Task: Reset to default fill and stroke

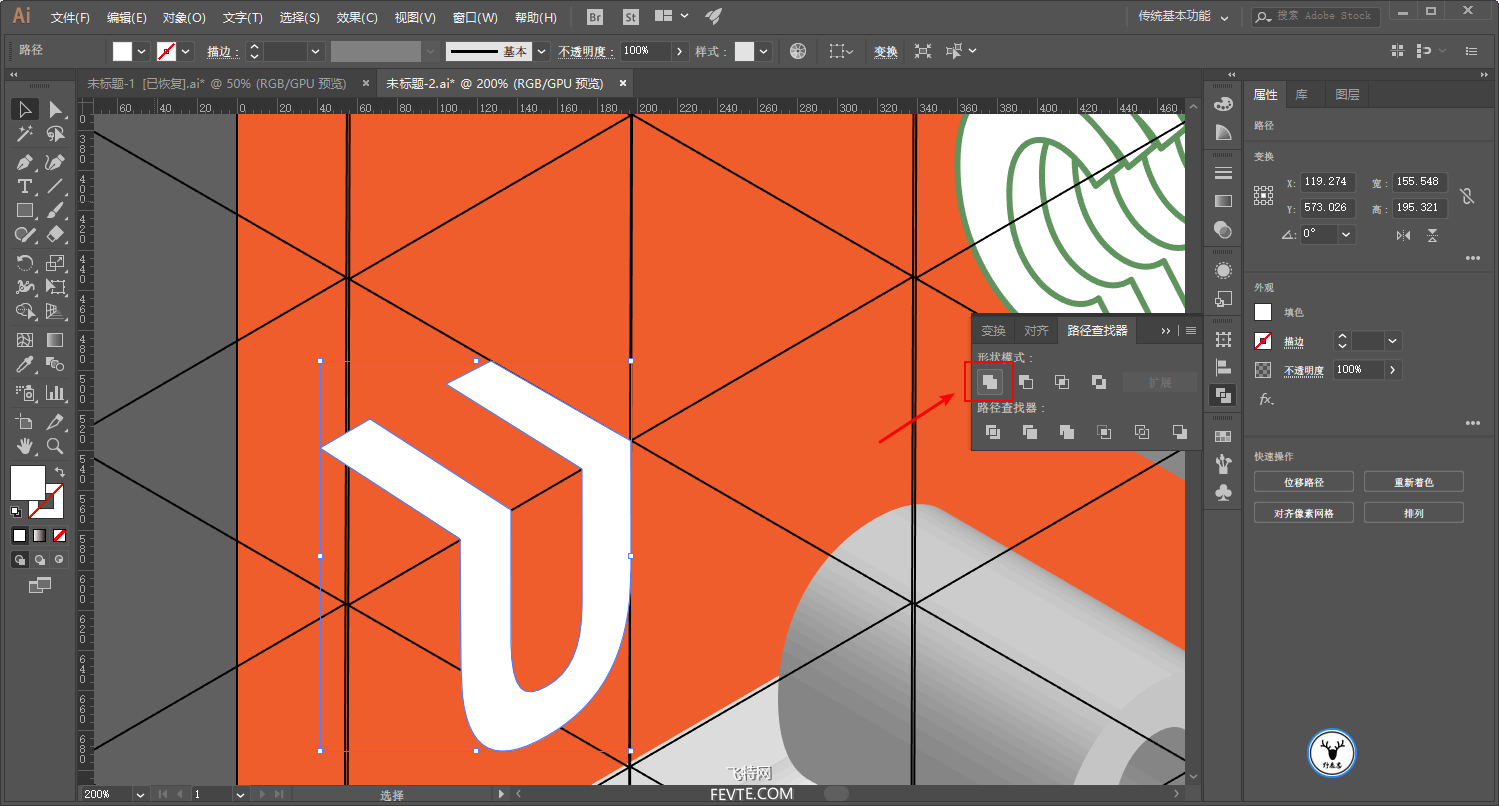Action: pyautogui.click(x=16, y=511)
